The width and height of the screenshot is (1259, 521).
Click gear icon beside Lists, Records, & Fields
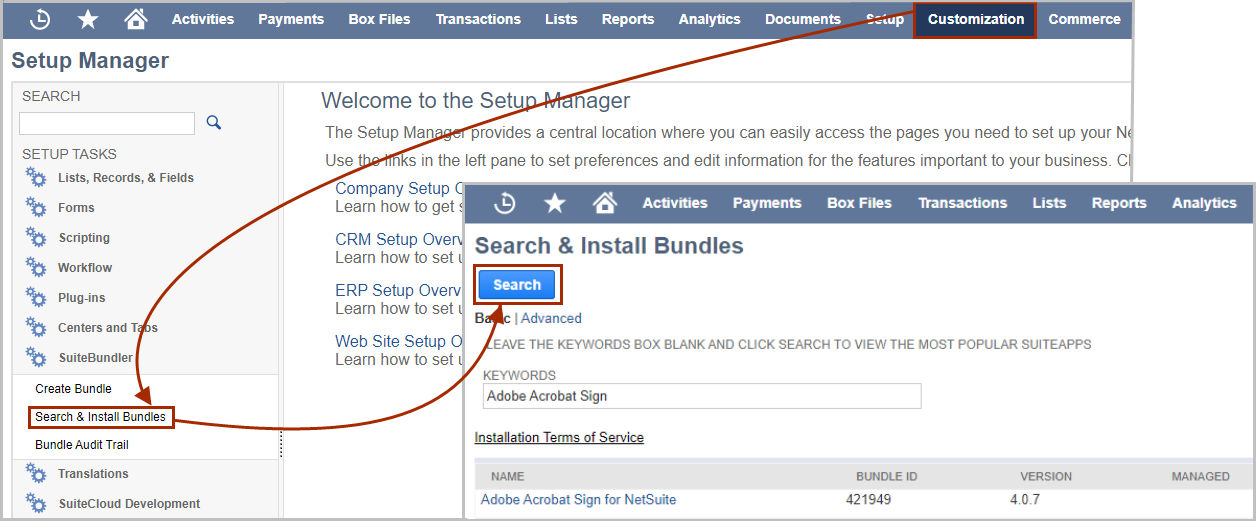(36, 178)
